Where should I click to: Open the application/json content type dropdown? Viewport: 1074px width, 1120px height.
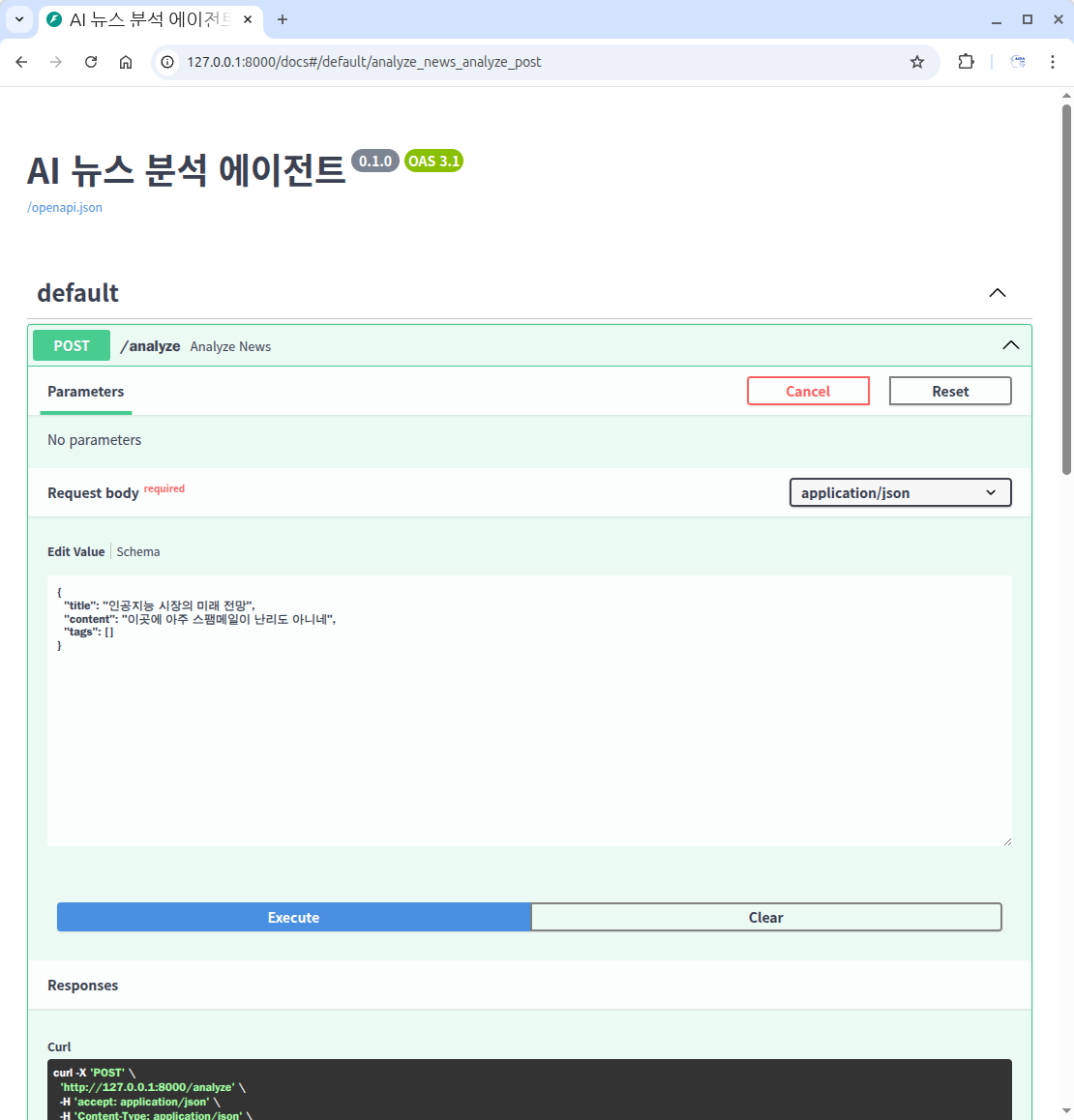point(900,492)
